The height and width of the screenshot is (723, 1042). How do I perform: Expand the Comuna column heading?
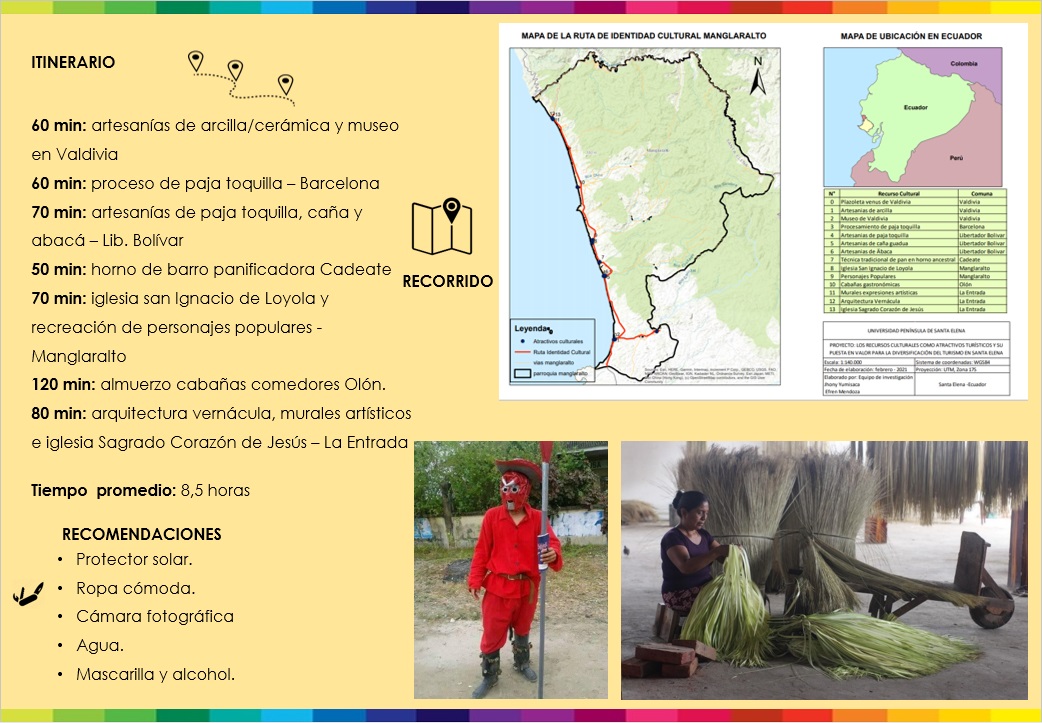(x=981, y=193)
